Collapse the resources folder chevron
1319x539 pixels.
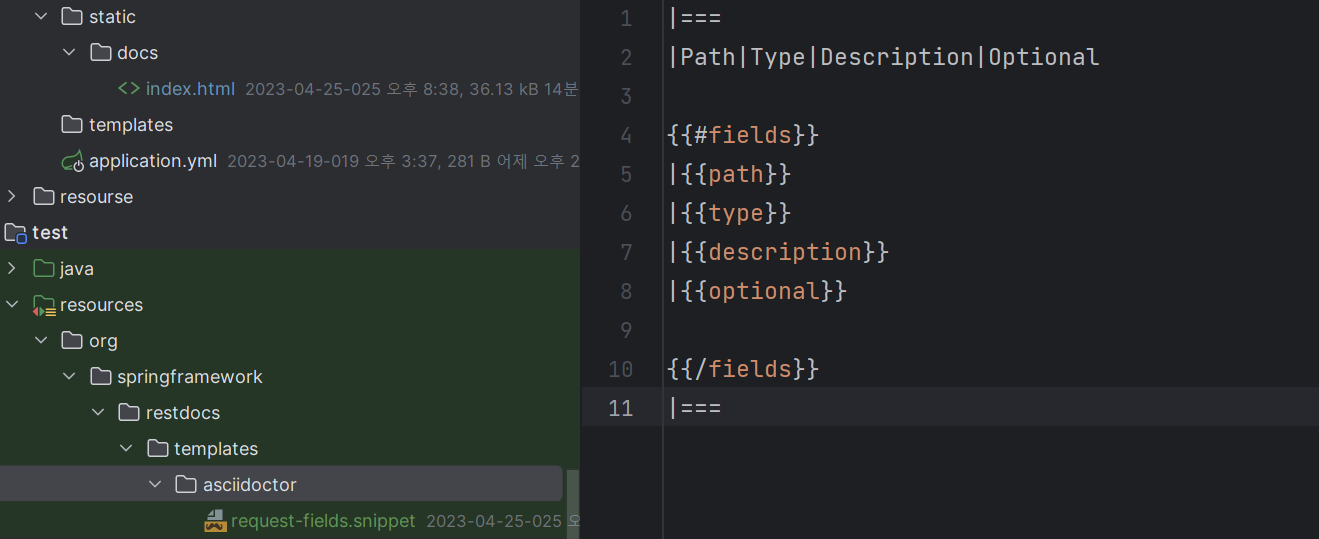tap(12, 304)
